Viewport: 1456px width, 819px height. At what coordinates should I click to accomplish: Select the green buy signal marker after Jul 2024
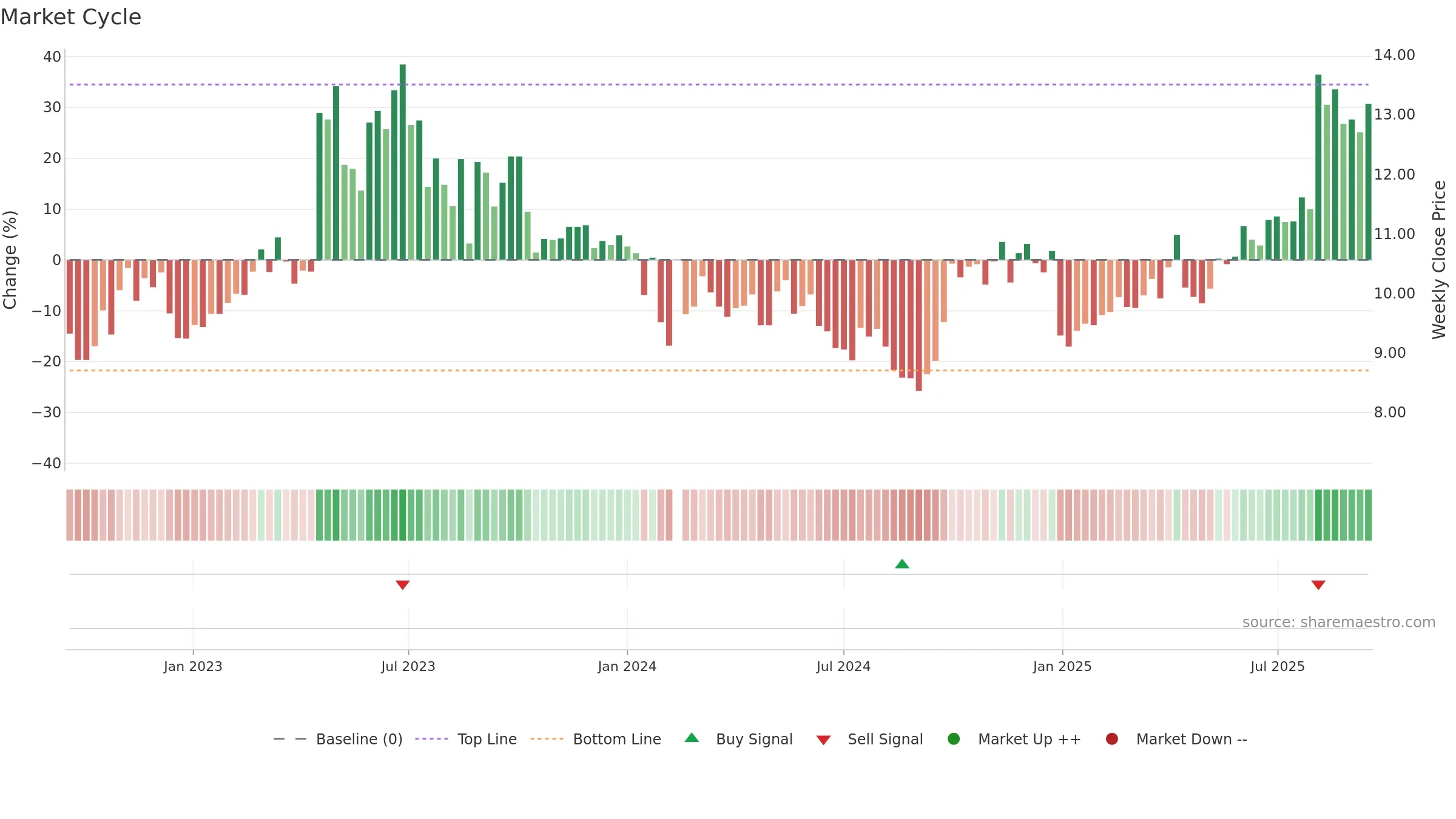[x=902, y=564]
